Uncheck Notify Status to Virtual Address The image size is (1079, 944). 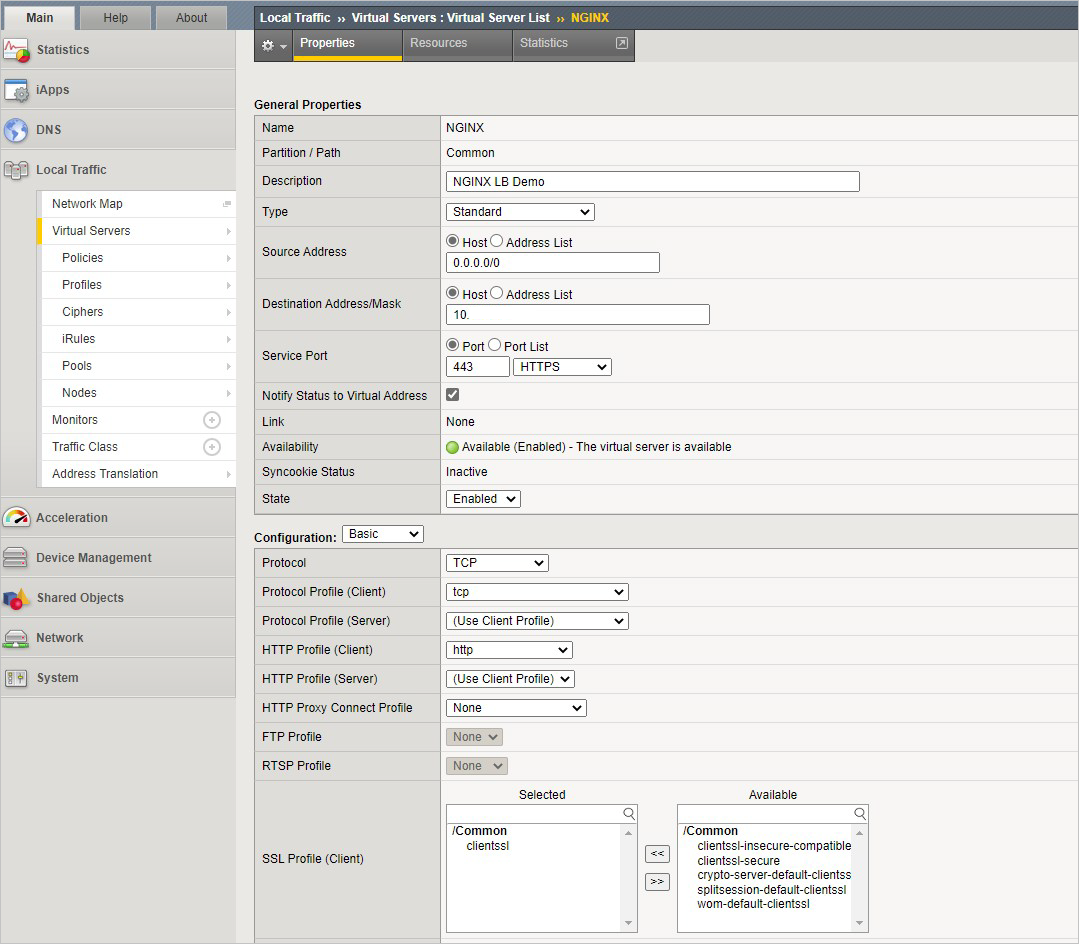pos(452,395)
